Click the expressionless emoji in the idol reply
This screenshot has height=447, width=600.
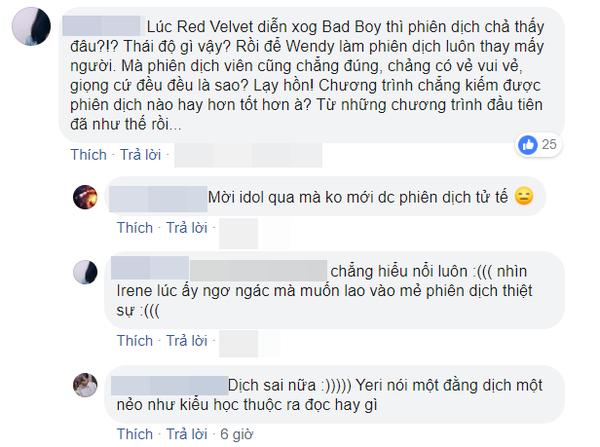pyautogui.click(x=524, y=196)
